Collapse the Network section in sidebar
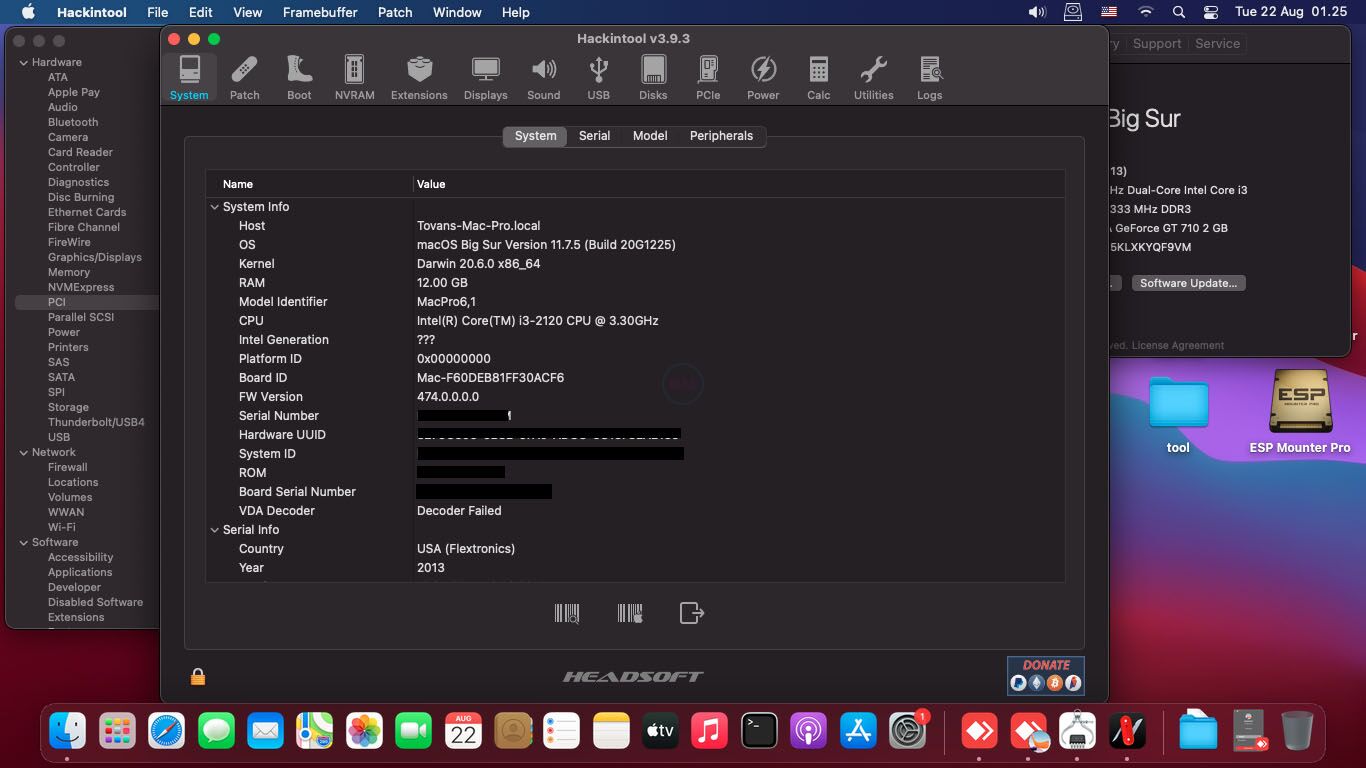The width and height of the screenshot is (1366, 768). (24, 452)
